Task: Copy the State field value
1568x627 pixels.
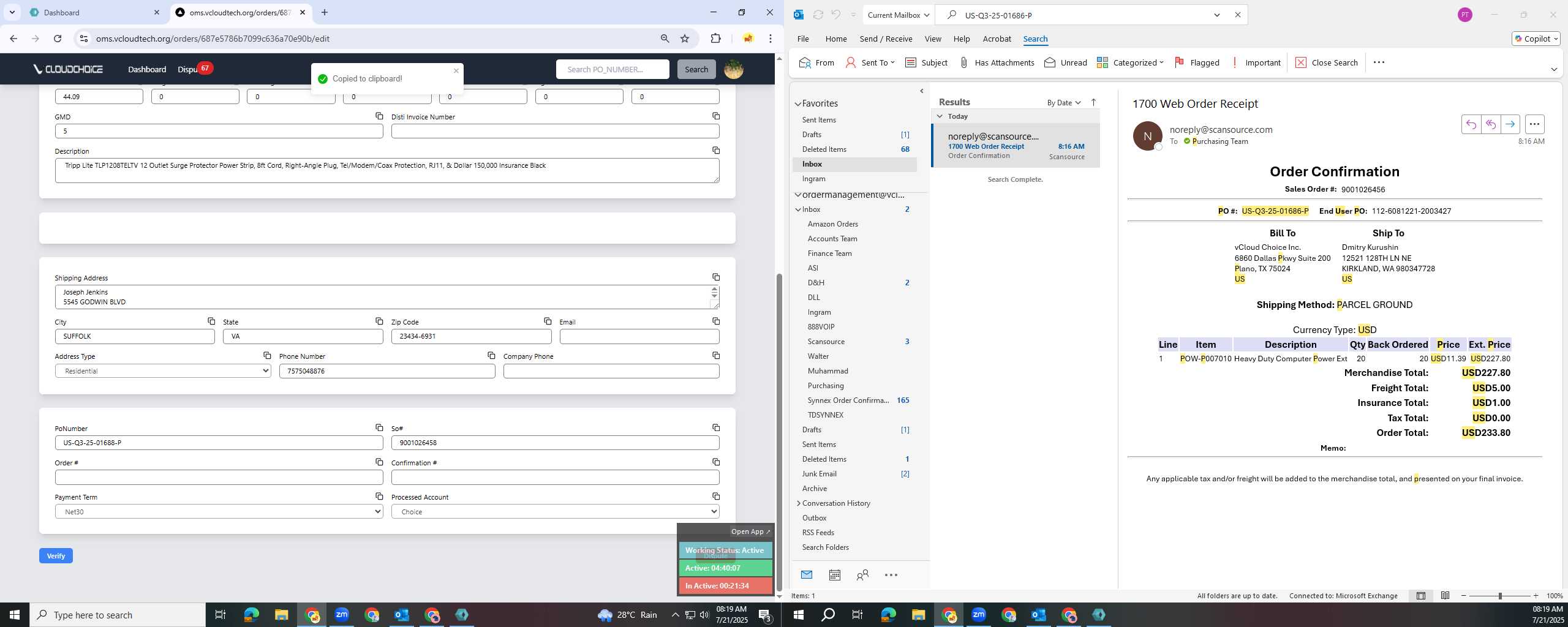Action: point(379,321)
